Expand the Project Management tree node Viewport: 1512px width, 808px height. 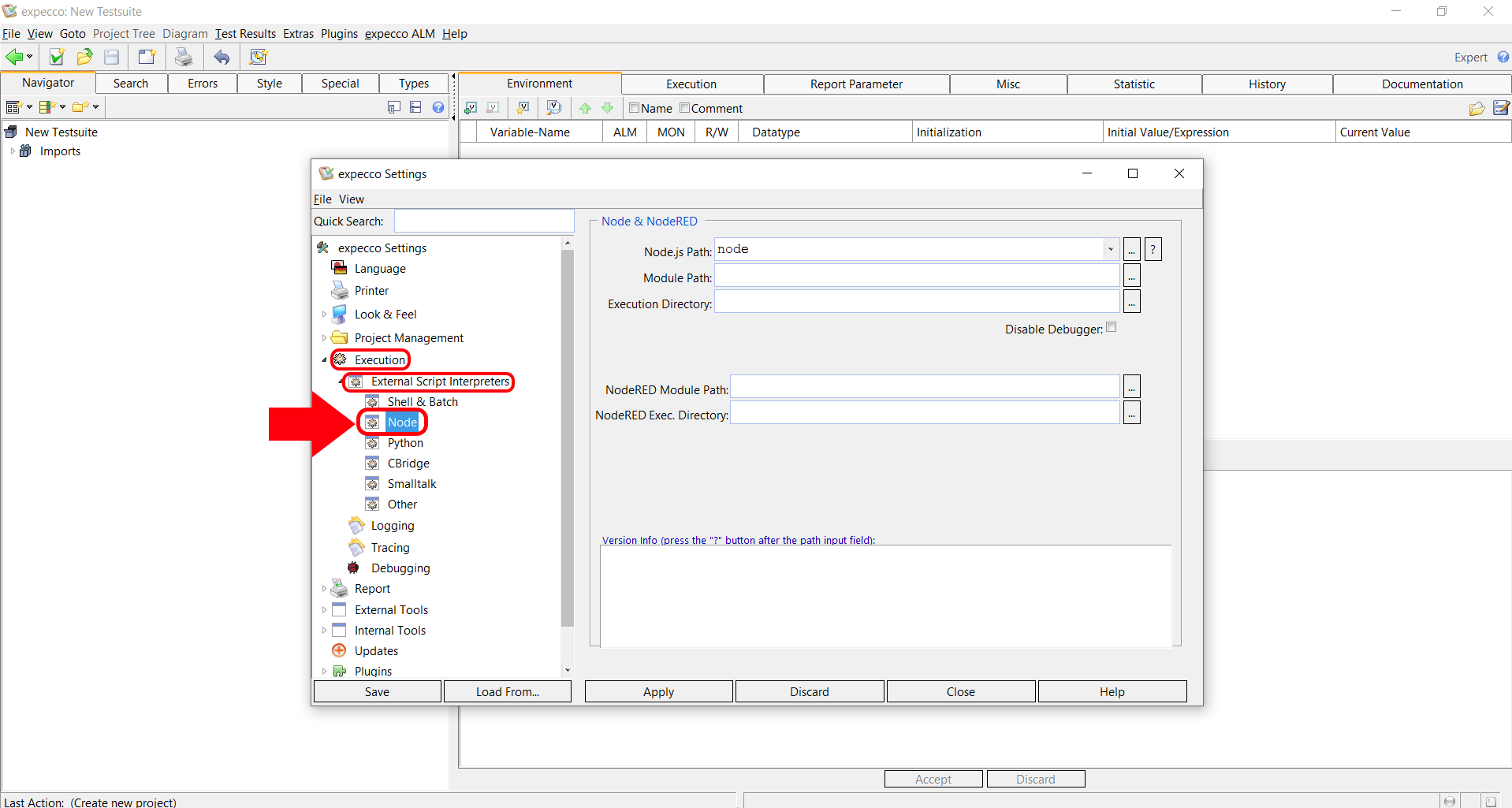(324, 338)
